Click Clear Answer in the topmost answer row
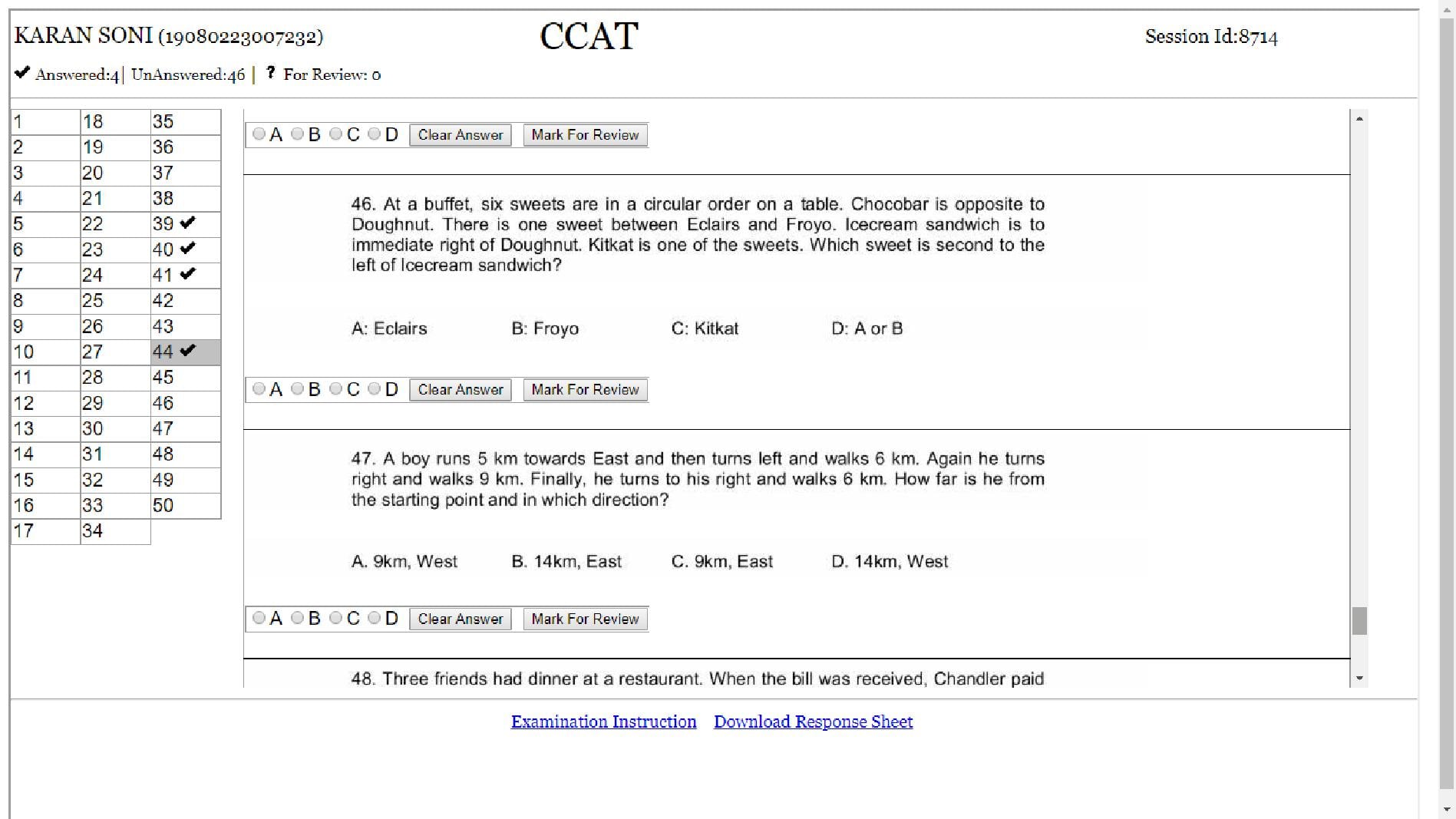This screenshot has height=819, width=1456. [460, 134]
